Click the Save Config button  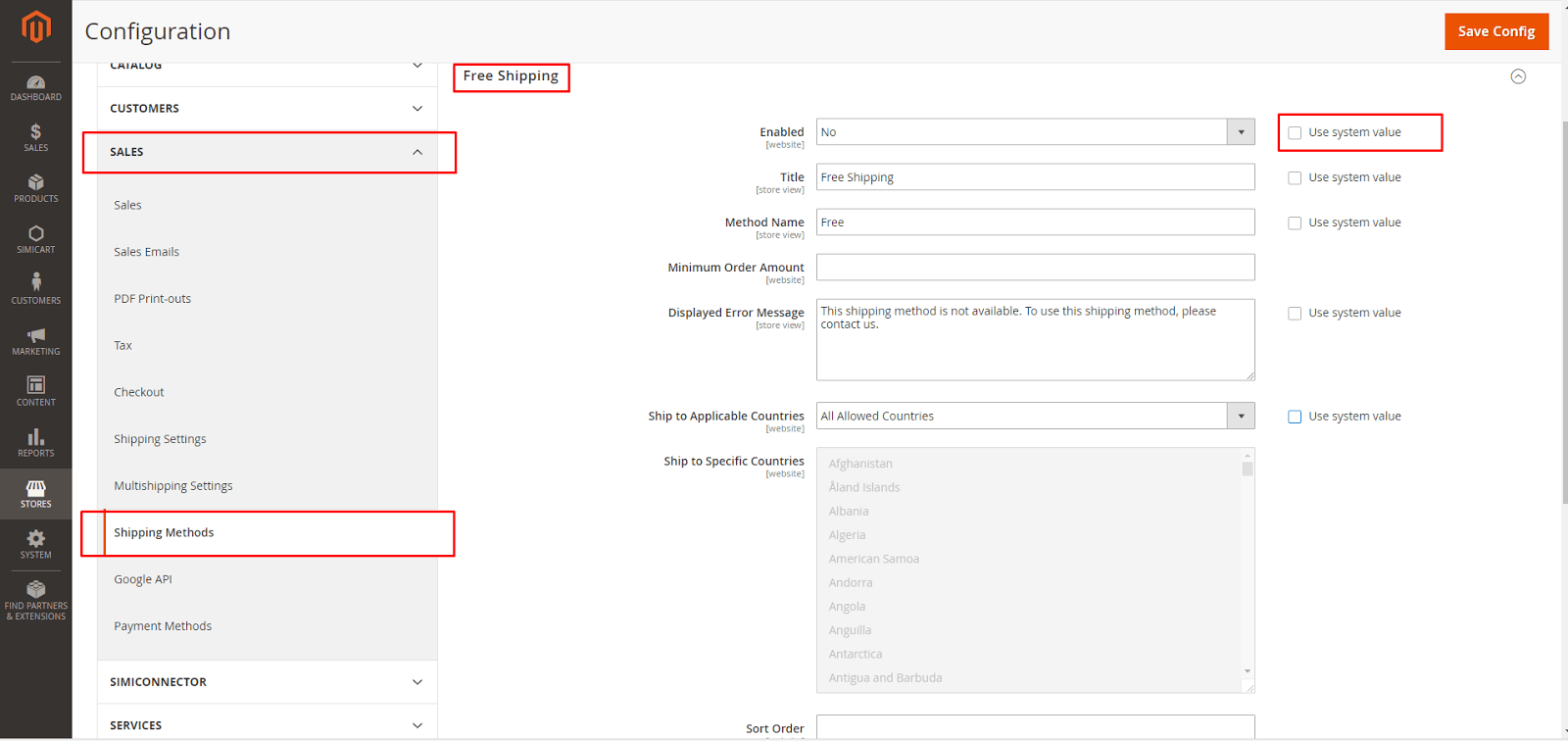(x=1496, y=31)
